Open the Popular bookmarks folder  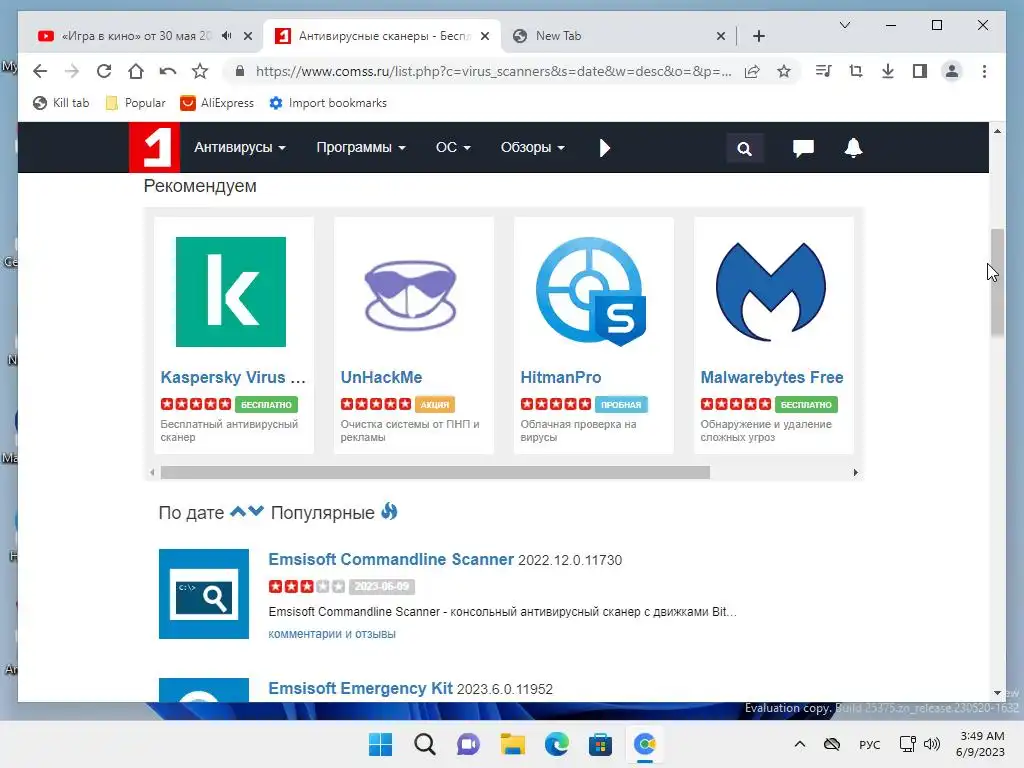[135, 103]
